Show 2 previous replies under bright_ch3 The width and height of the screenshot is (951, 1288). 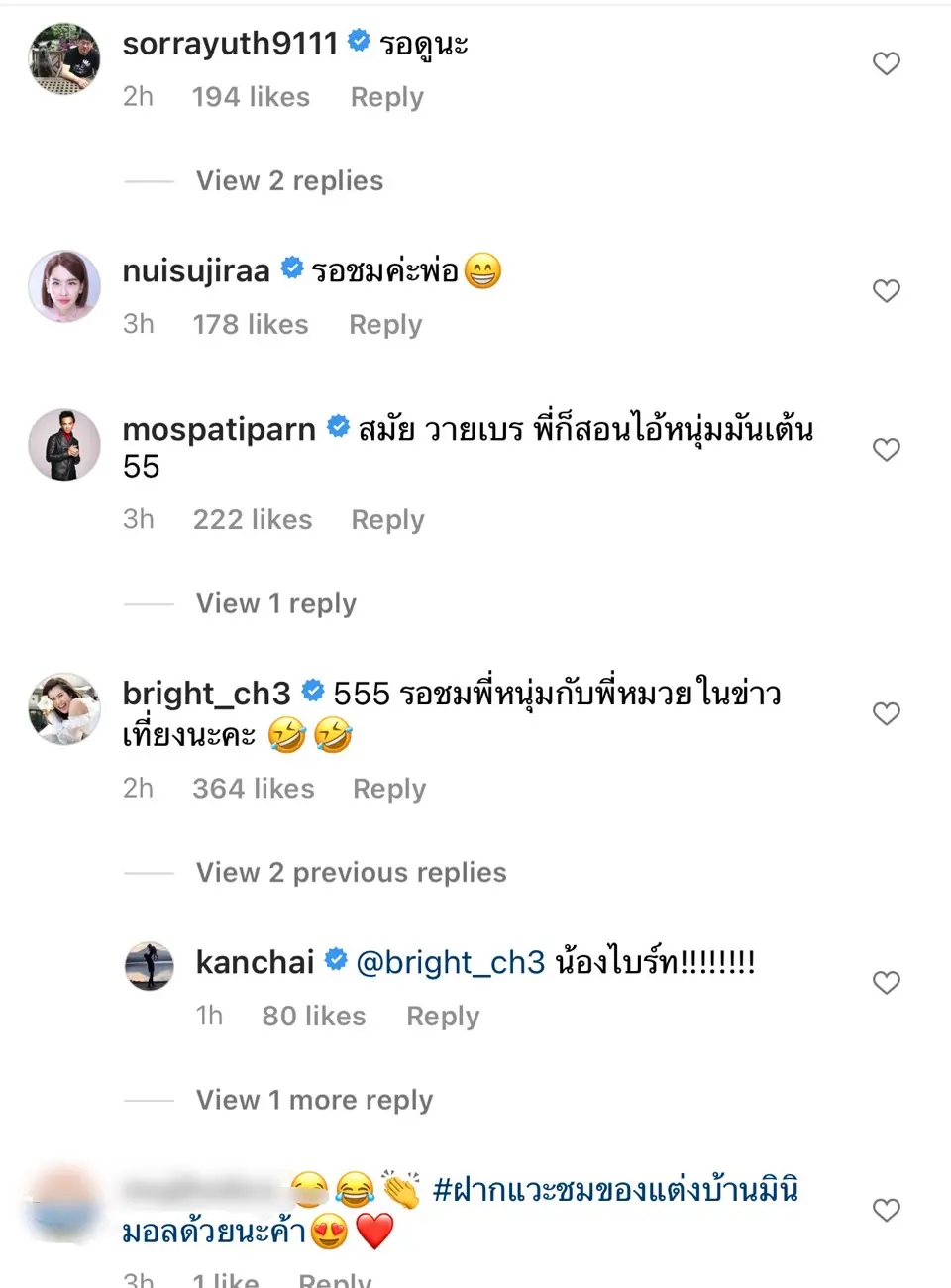click(x=351, y=873)
